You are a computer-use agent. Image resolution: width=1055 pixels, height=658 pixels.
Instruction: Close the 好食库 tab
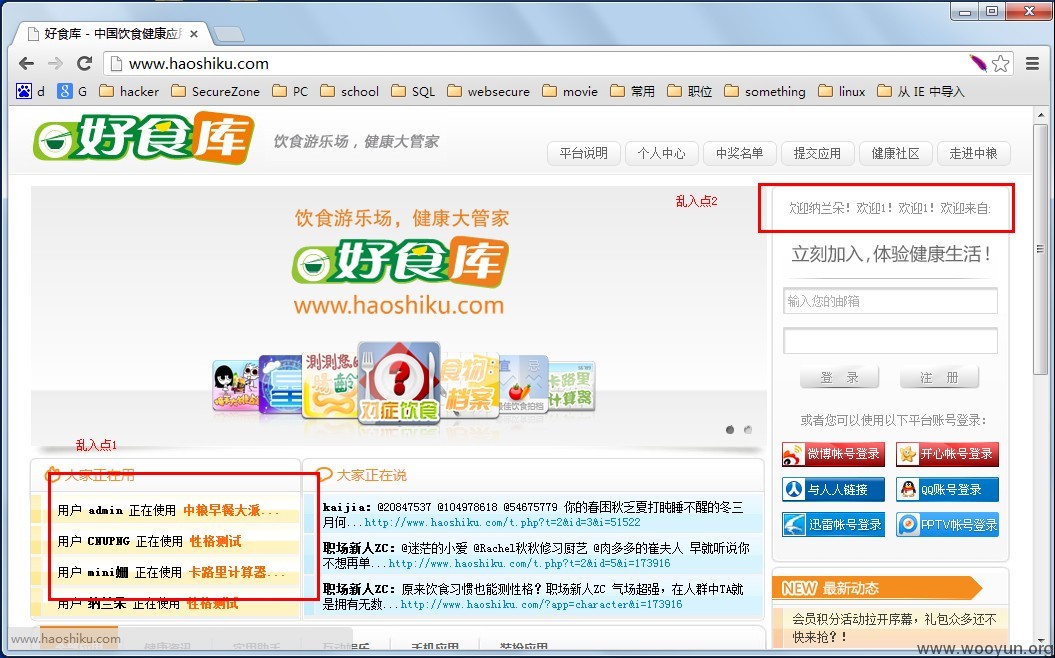194,34
